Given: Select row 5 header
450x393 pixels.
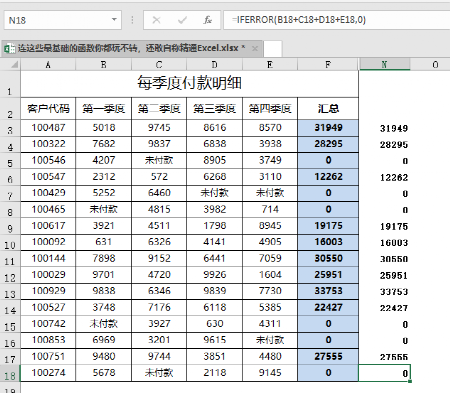Looking at the screenshot, I should (x=10, y=161).
